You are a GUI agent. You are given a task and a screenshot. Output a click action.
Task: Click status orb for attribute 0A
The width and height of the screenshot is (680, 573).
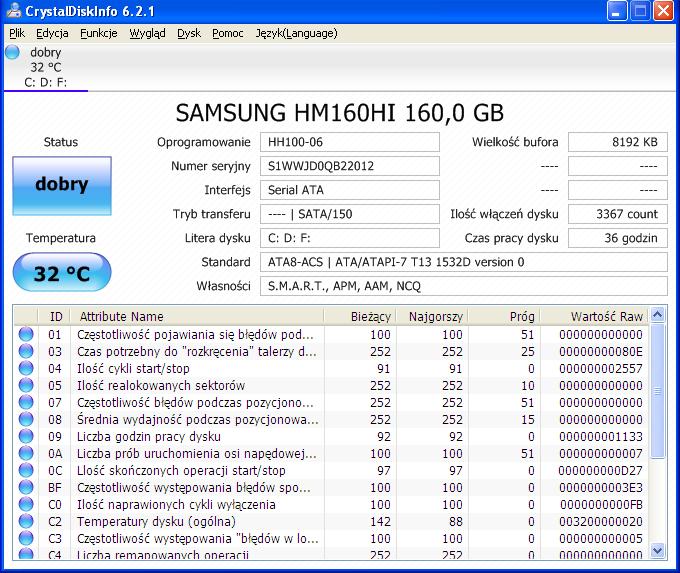[x=26, y=453]
